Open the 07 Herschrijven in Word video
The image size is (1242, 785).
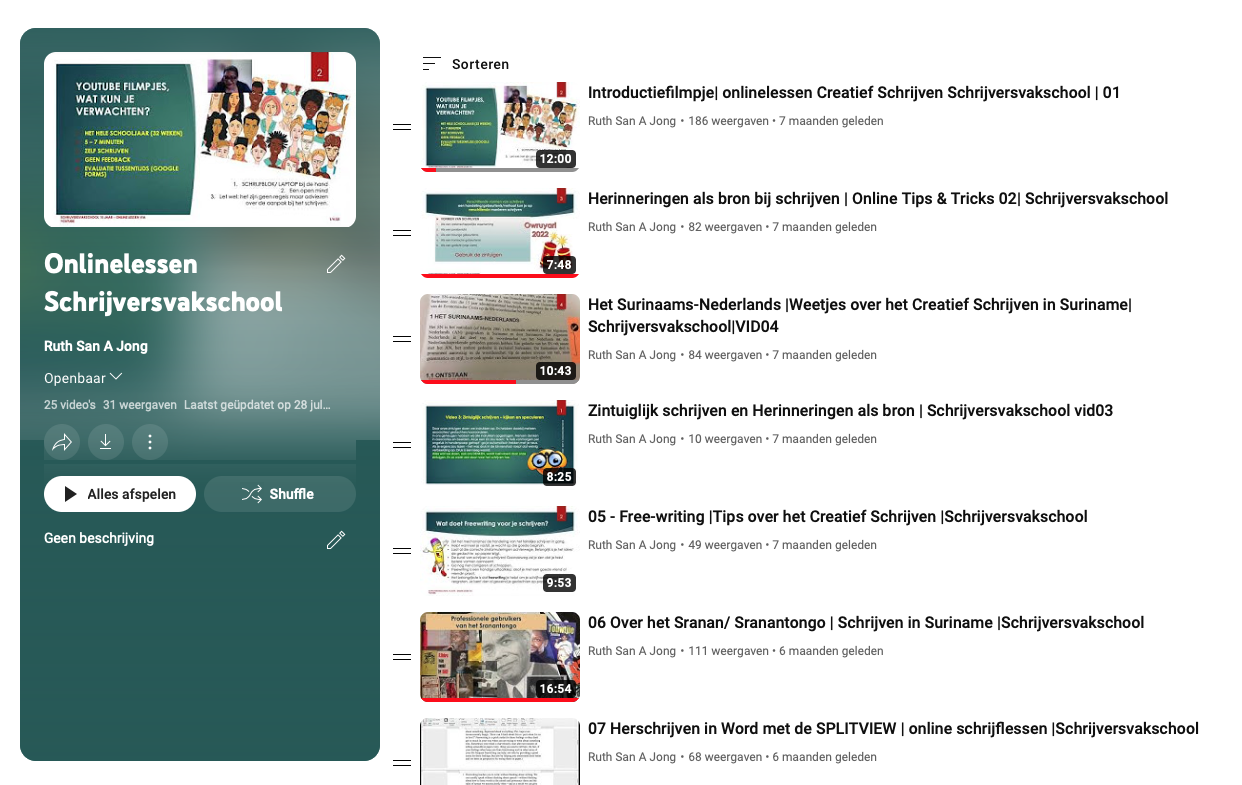tap(892, 728)
